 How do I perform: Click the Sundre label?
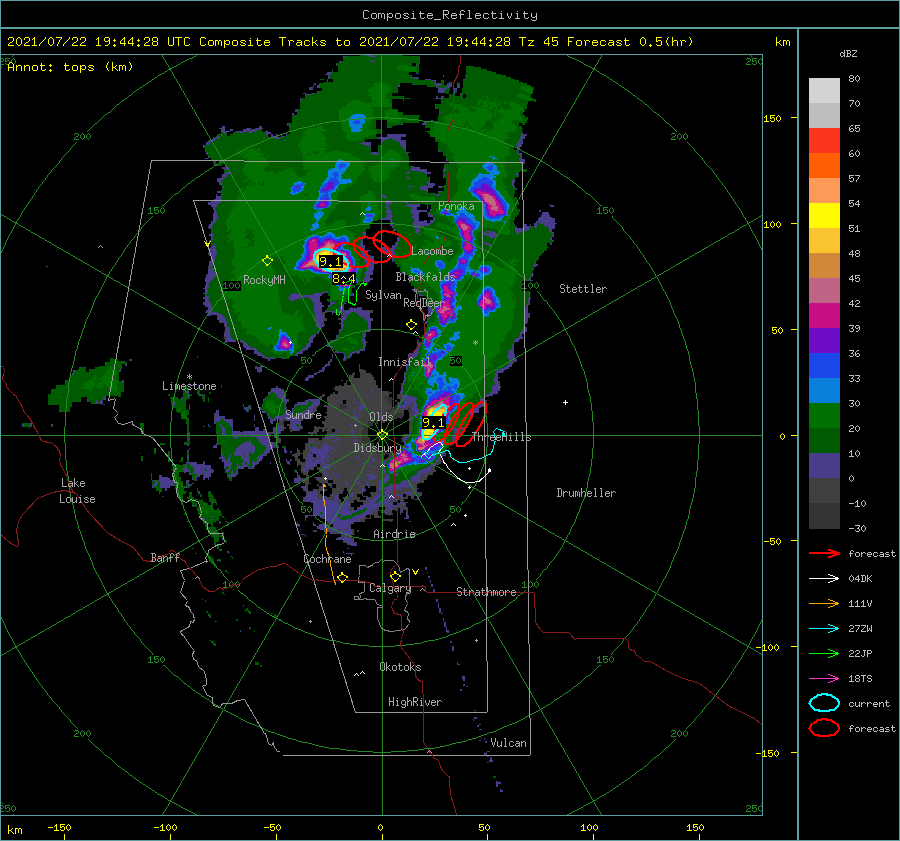click(x=303, y=415)
